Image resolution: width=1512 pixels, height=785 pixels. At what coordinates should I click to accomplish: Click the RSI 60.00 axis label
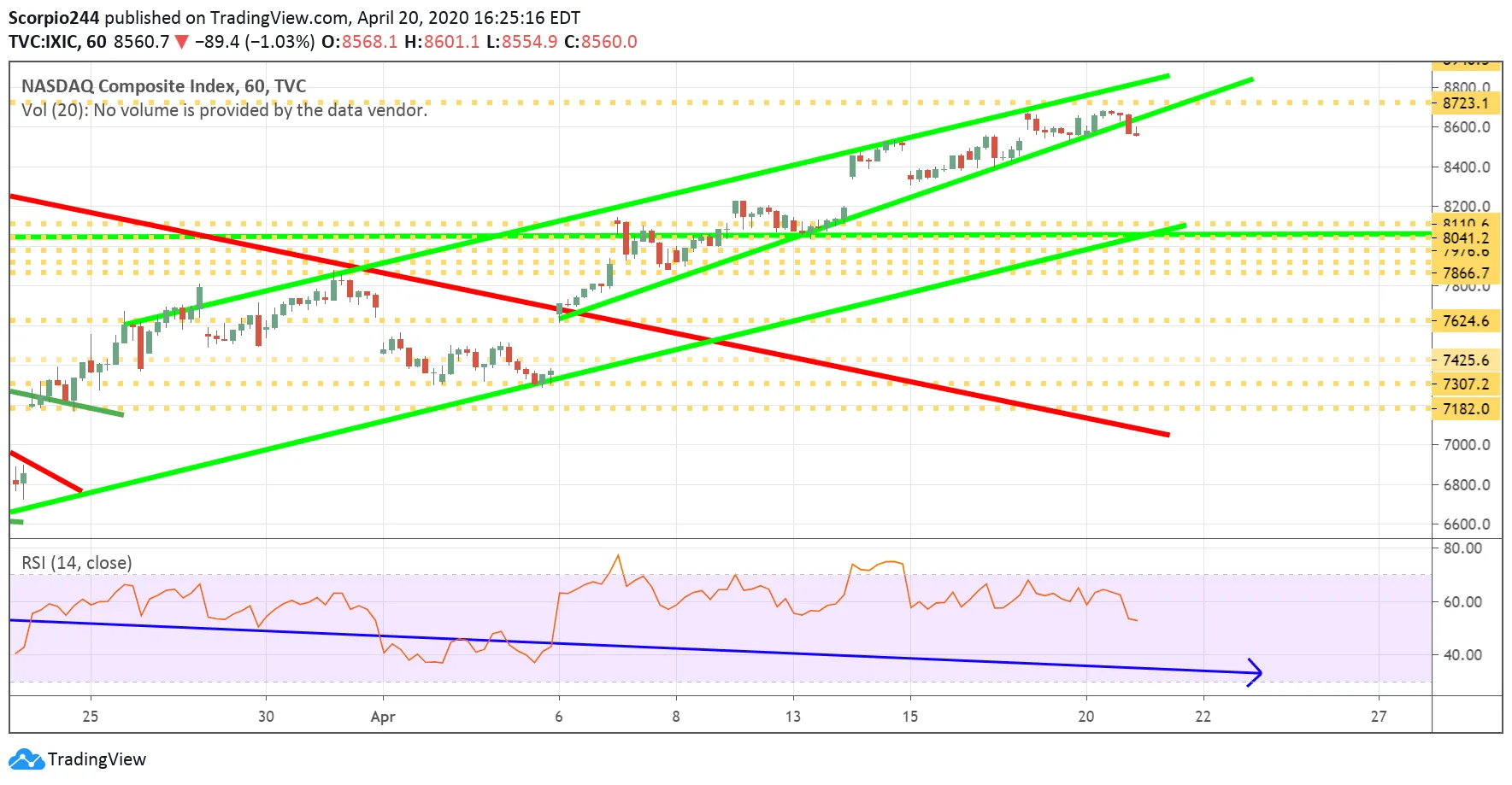pos(1462,602)
